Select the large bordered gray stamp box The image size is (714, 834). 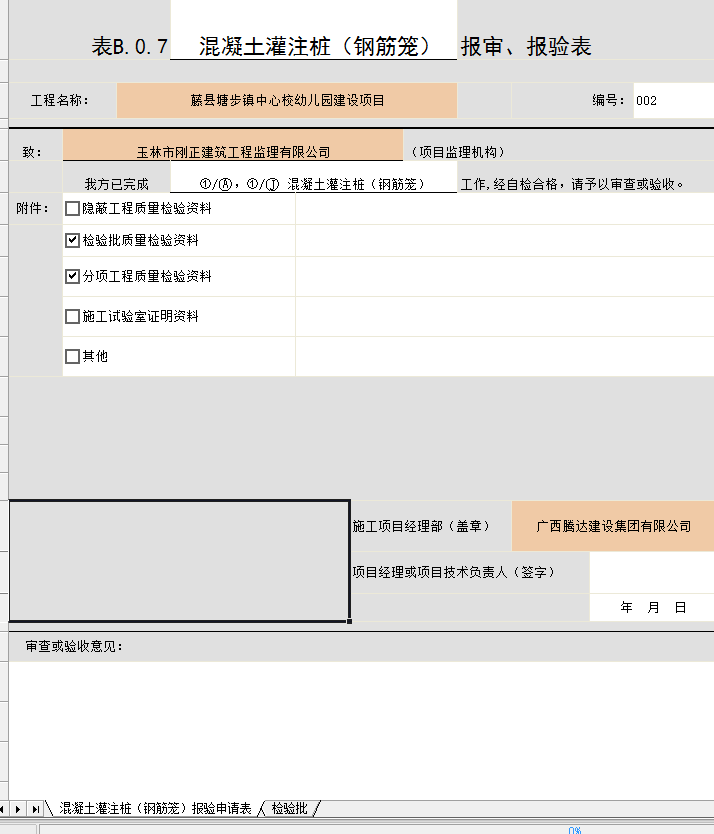click(179, 560)
